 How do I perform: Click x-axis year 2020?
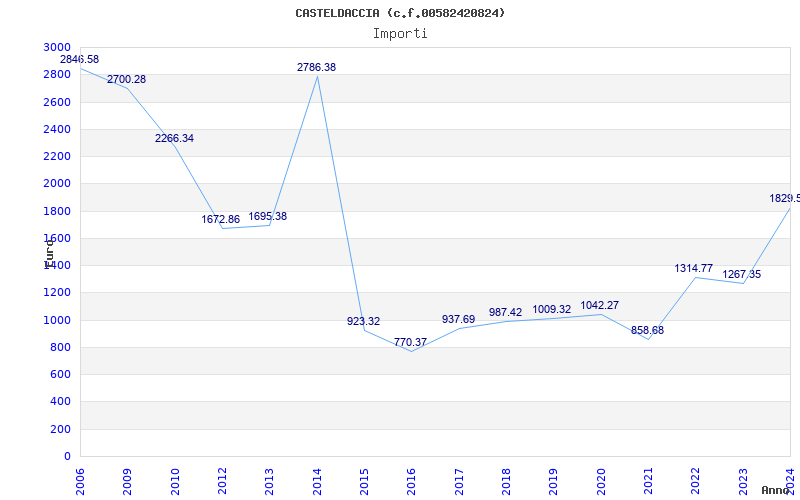[x=601, y=482]
